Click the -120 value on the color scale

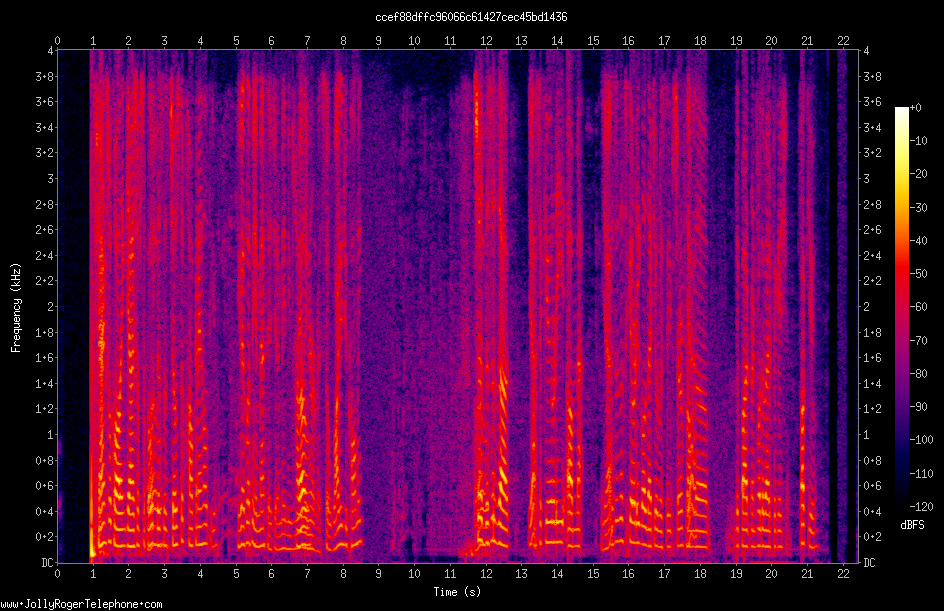point(921,507)
